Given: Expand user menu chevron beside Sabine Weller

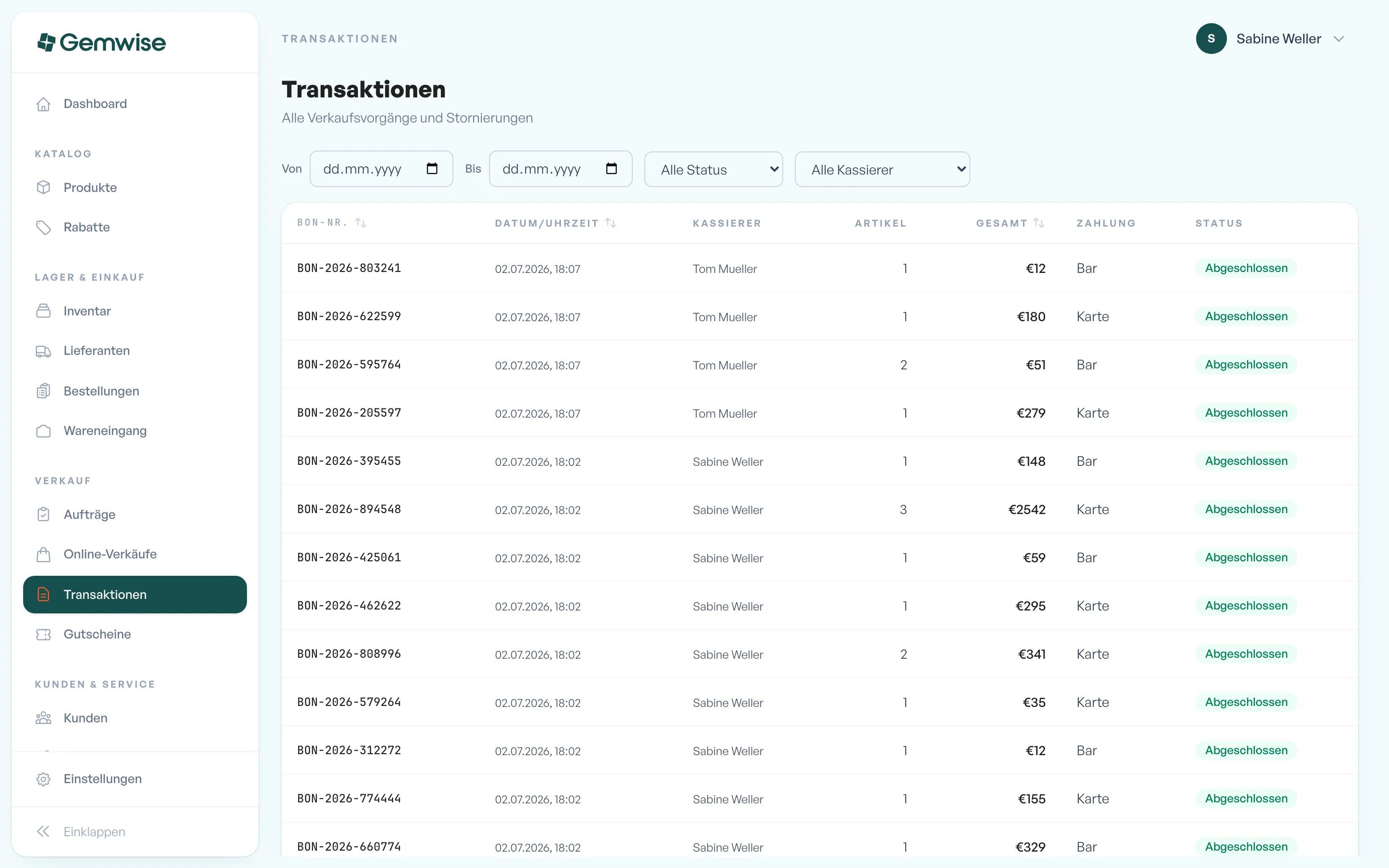Looking at the screenshot, I should coord(1339,39).
